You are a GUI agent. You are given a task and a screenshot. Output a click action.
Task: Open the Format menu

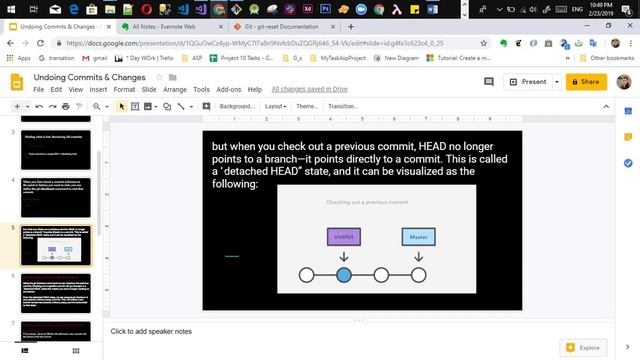124,89
